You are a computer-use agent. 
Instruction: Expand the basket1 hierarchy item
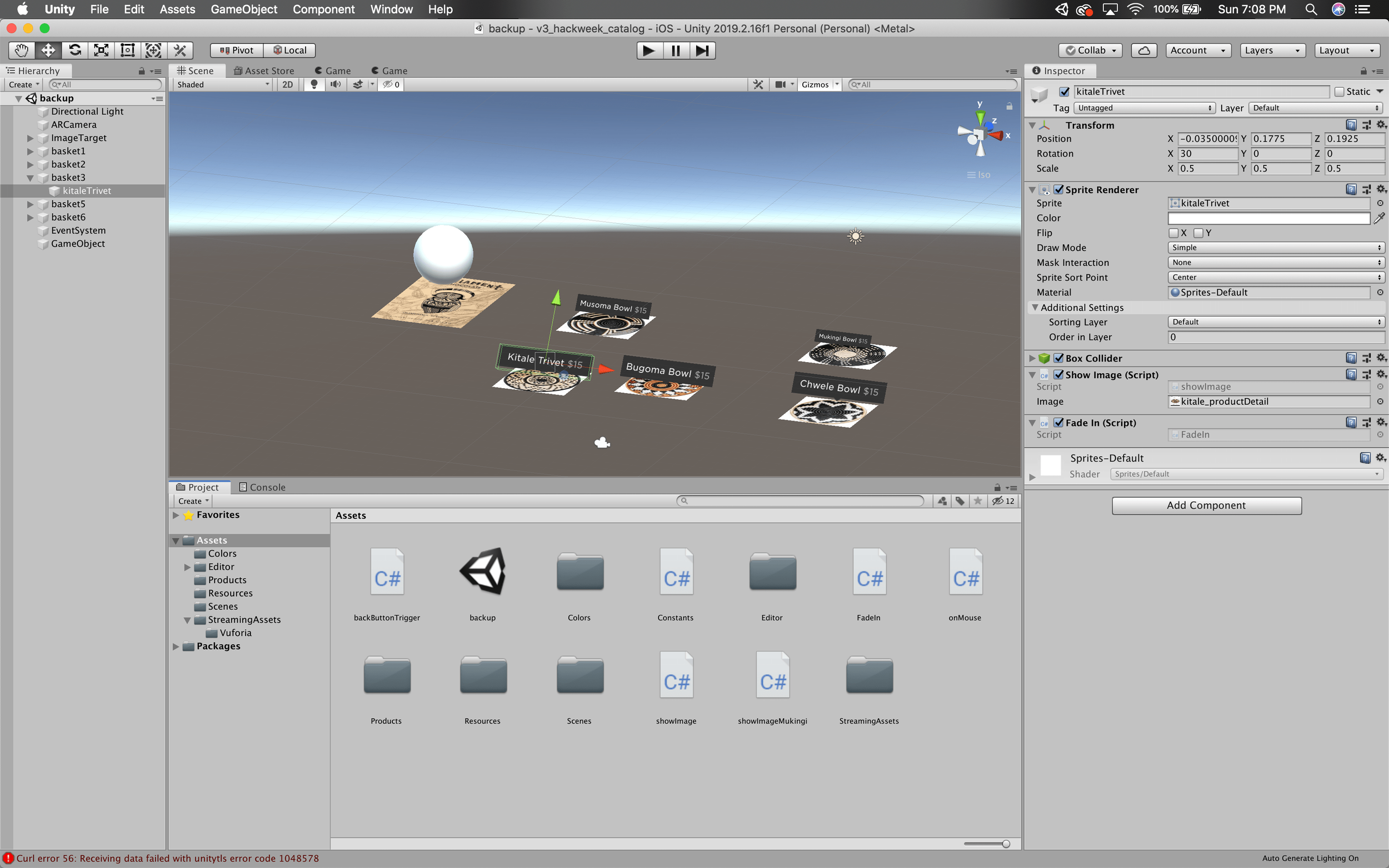(31, 152)
